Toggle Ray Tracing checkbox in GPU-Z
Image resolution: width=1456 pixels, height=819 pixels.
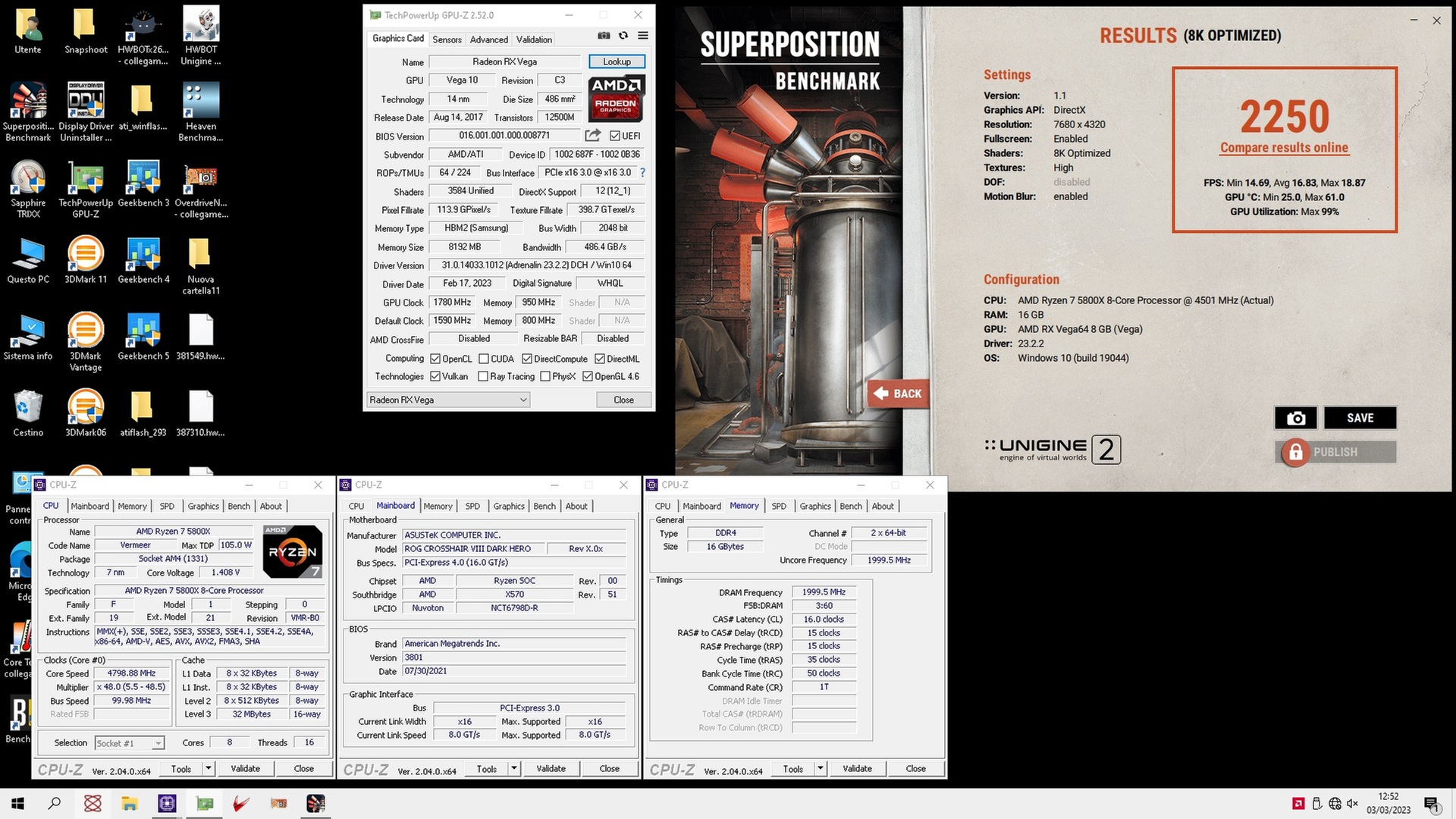coord(483,376)
